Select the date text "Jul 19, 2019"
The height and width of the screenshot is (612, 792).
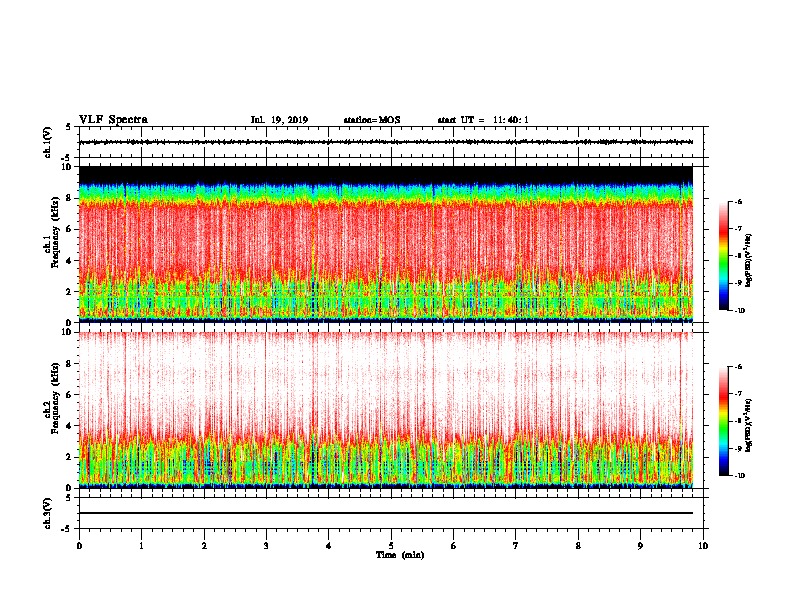(279, 120)
